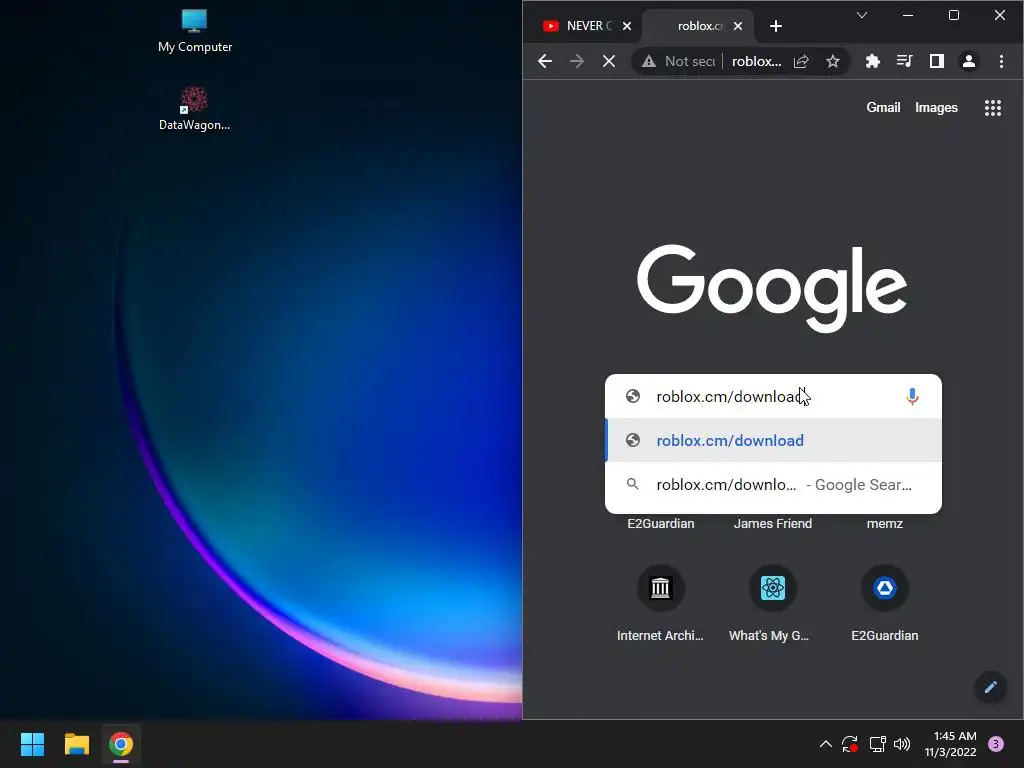Open DataWagon desktop shortcut
This screenshot has height=768, width=1024.
click(x=194, y=109)
